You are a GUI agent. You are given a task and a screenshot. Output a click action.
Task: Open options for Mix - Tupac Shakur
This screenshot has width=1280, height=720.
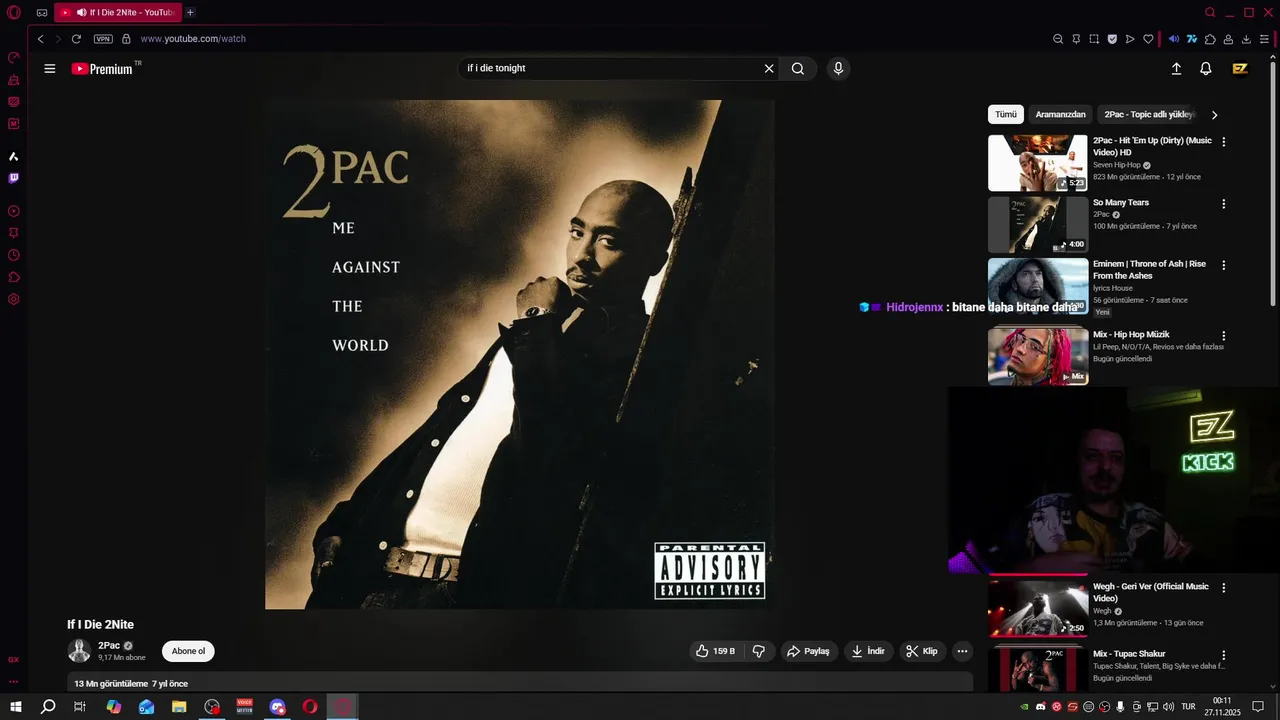point(1223,655)
